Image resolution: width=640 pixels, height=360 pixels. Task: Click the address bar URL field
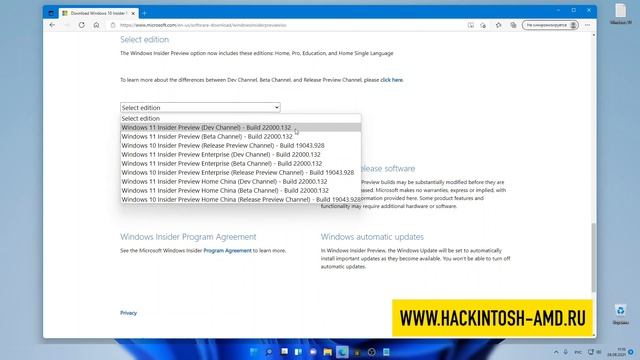(x=286, y=25)
